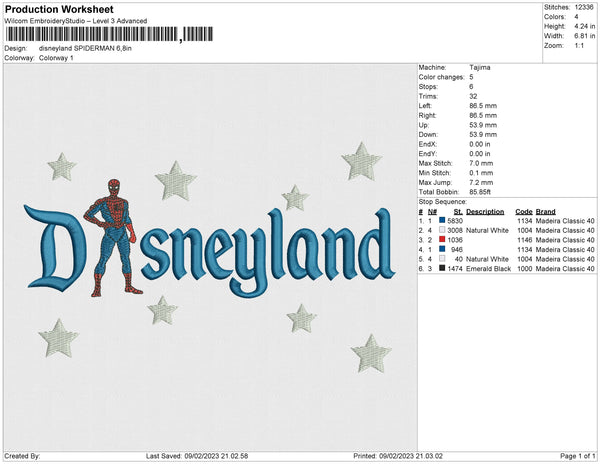Screen dimensions: 600x464
Task: Click 'Madeira Classic 40' in Emerald Black row
Action: click(x=565, y=269)
